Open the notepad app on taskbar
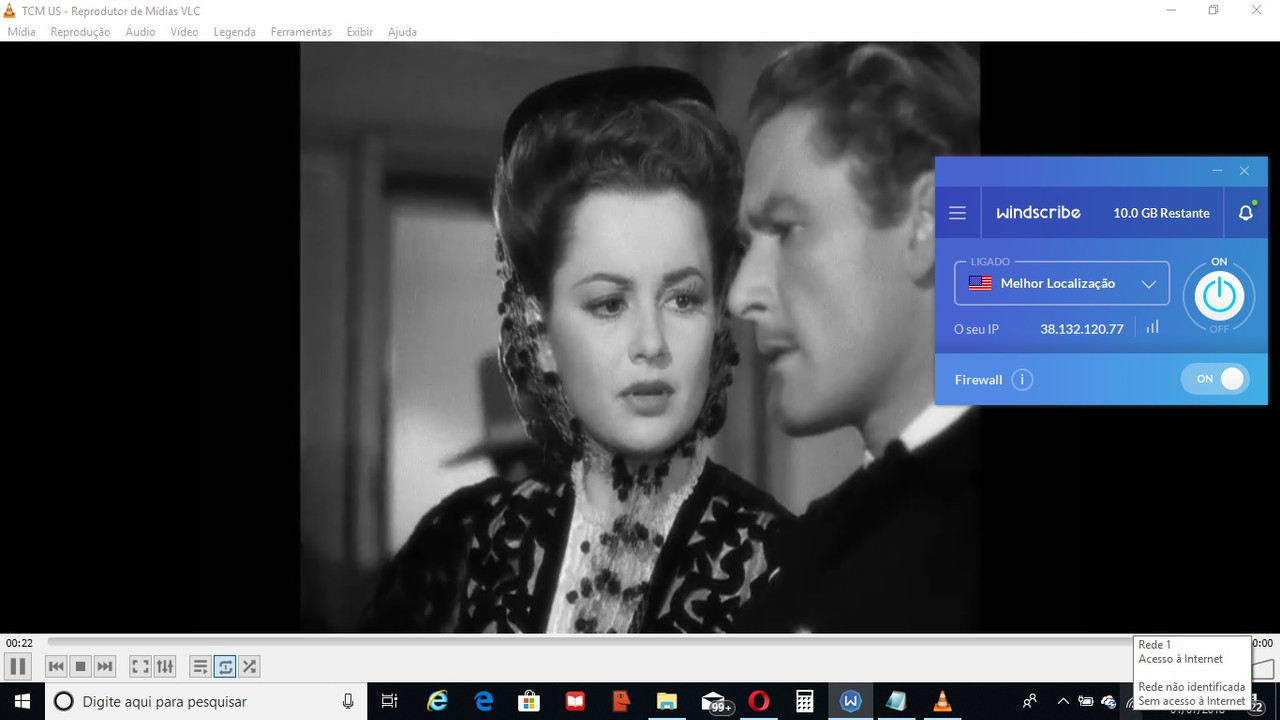This screenshot has width=1280, height=720. 897,701
